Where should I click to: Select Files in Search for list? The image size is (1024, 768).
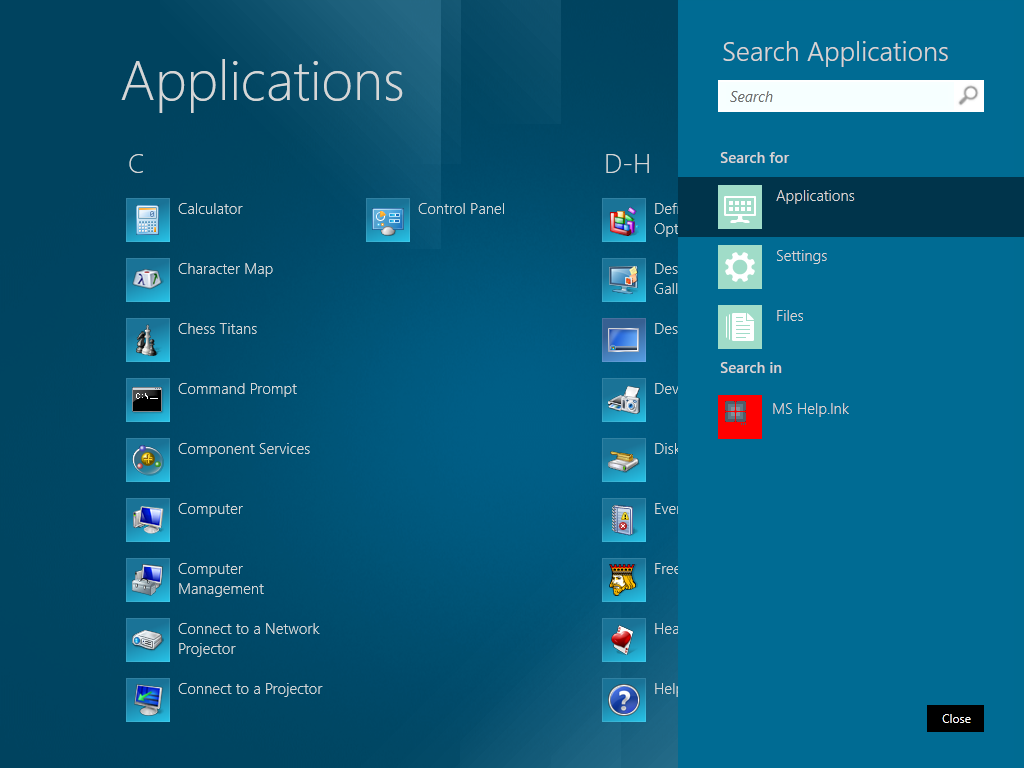[851, 327]
